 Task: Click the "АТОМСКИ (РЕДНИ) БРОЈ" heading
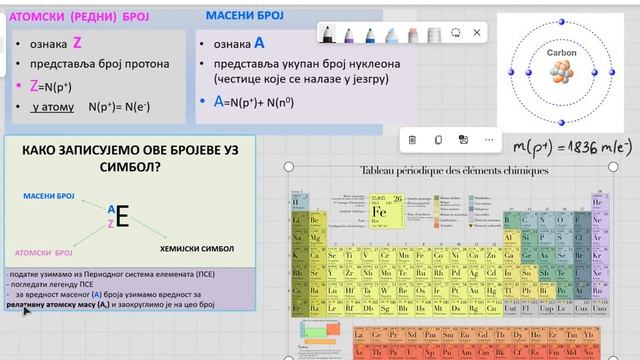79,17
